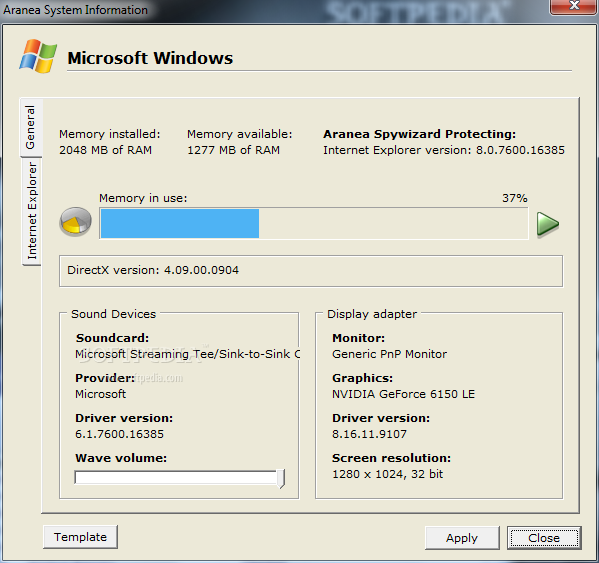Open the Internet Explorer tab
The image size is (599, 563).
click(32, 211)
